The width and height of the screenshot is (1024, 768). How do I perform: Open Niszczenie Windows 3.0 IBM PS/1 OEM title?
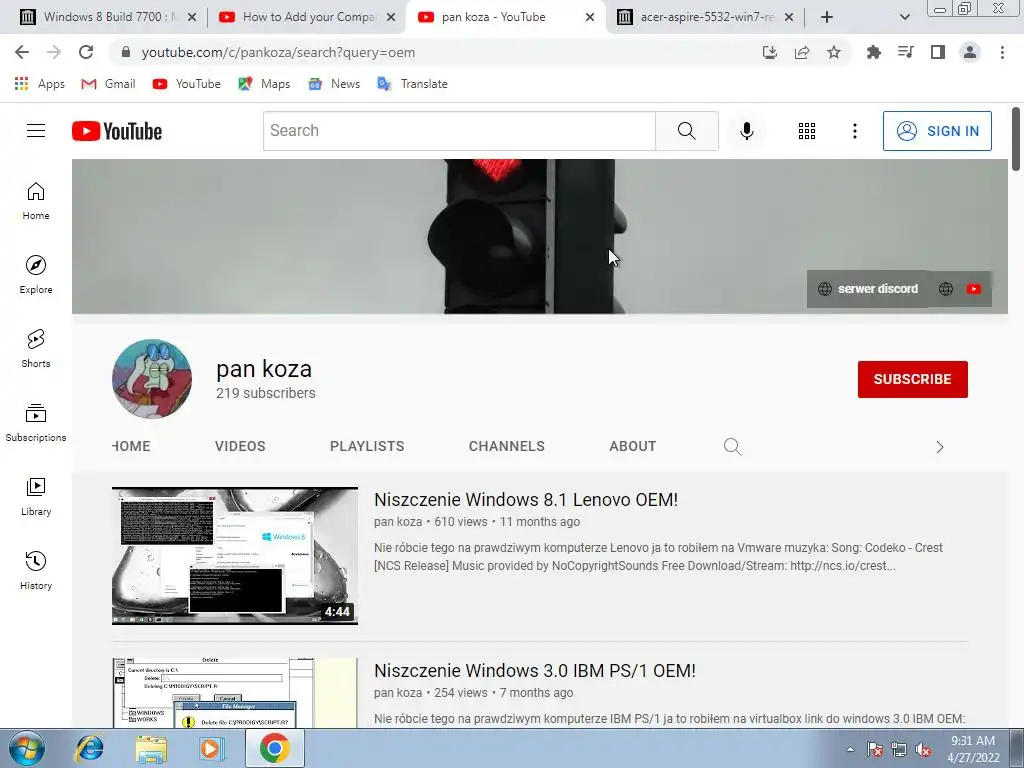pyautogui.click(x=535, y=671)
